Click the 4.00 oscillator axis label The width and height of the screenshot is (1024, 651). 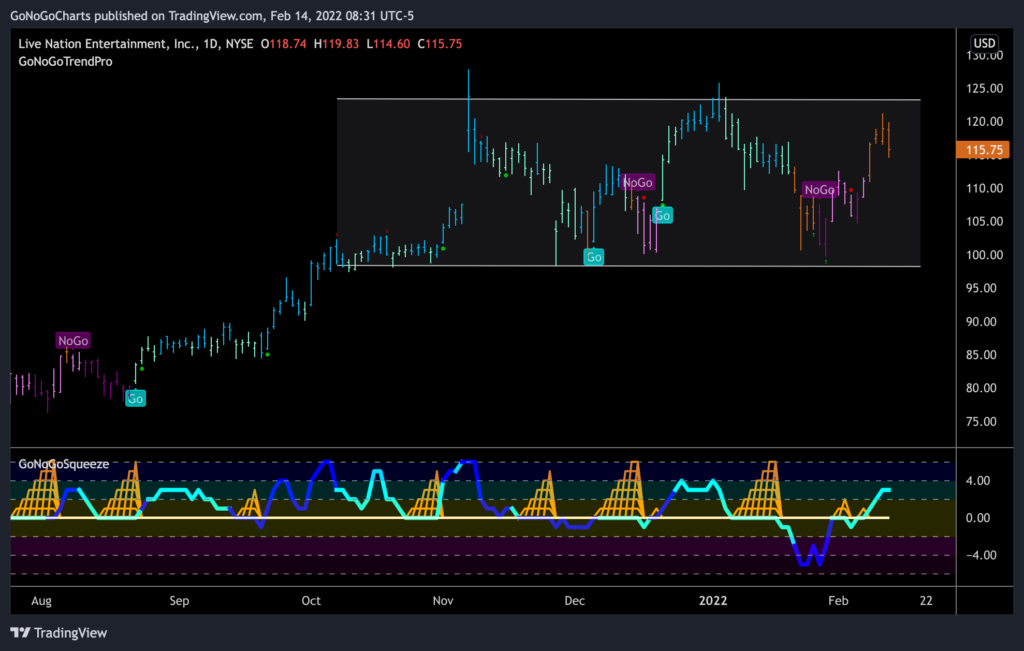978,481
